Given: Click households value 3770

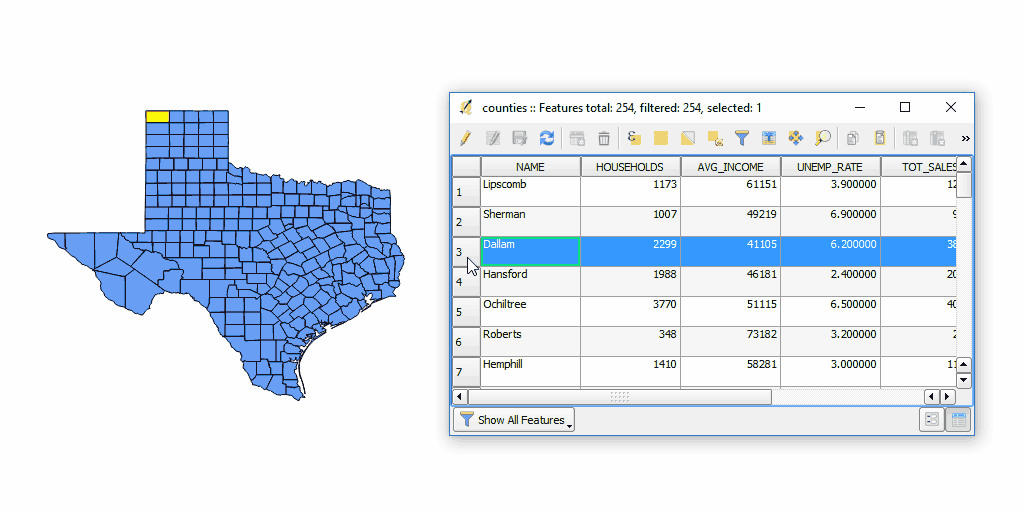Looking at the screenshot, I should (x=630, y=312).
